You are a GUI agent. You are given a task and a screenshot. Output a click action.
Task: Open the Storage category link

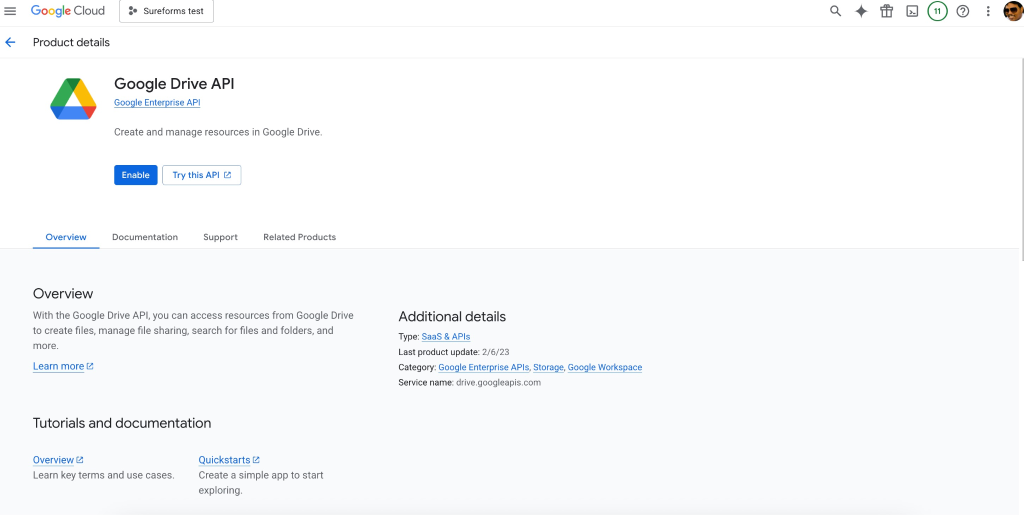click(548, 367)
